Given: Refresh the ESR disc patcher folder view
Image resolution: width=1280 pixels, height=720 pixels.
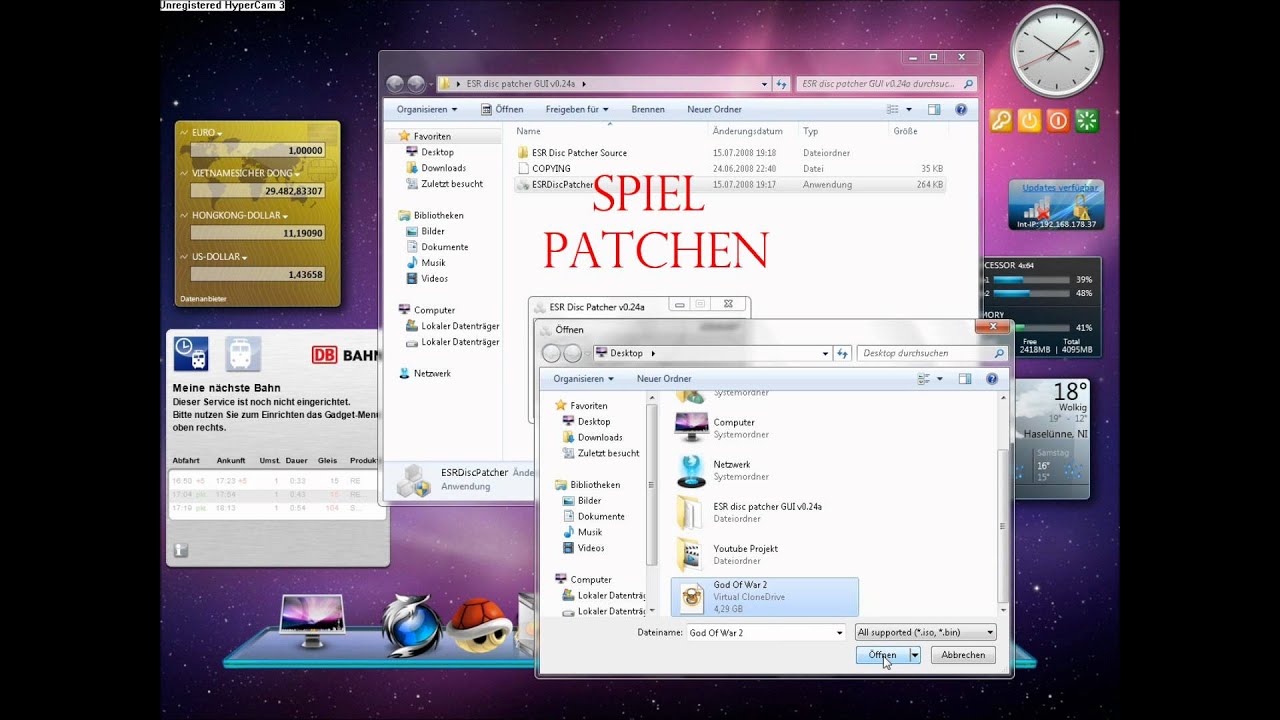Looking at the screenshot, I should (x=782, y=84).
